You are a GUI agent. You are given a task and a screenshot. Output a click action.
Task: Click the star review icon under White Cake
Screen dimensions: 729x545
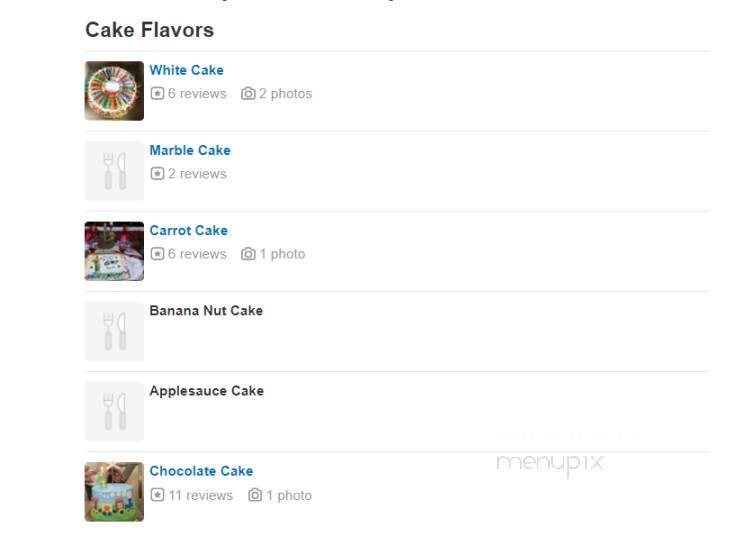[157, 93]
